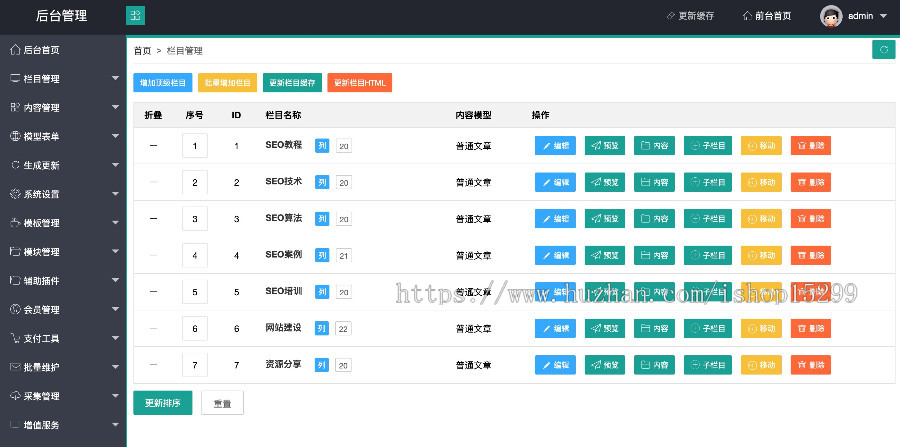Click the 模块管理 folder icon in sidebar
Image resolution: width=900 pixels, height=447 pixels.
pos(15,251)
